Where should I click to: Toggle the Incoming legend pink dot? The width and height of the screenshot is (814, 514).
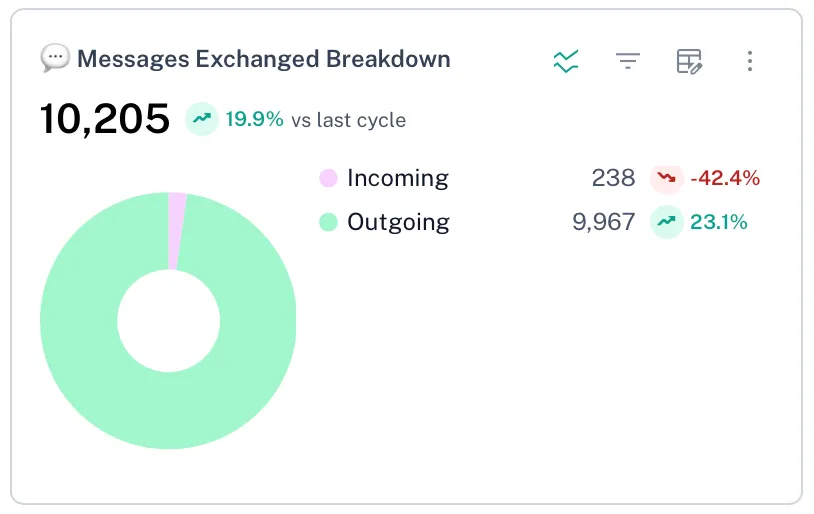[x=328, y=179]
